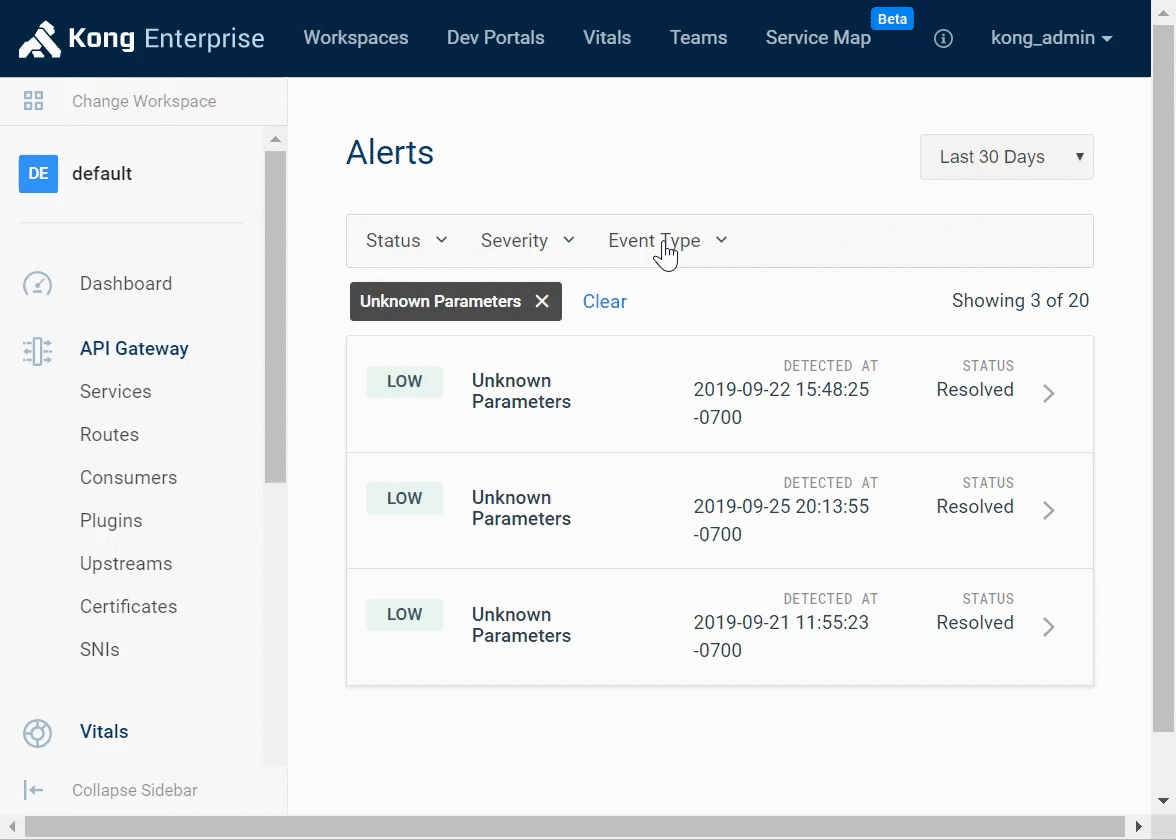This screenshot has width=1176, height=840.
Task: Open the alert detected 2019-09-25 via chevron
Action: tap(1048, 511)
